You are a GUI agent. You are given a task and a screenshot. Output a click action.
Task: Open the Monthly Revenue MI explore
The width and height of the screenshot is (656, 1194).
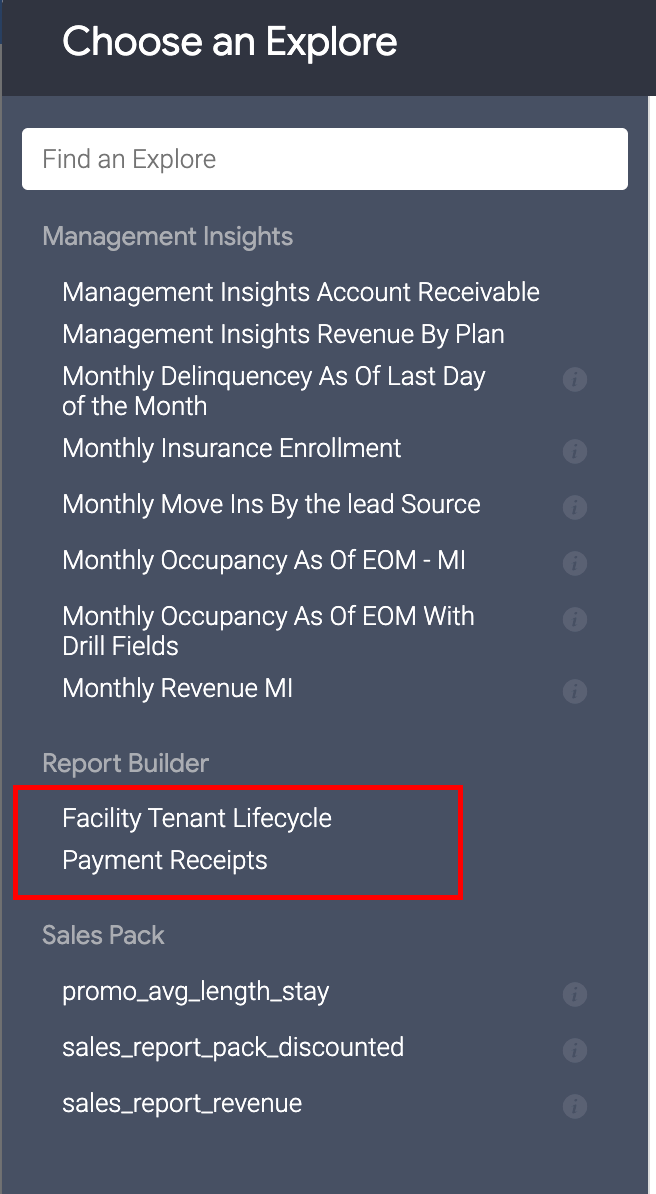177,688
